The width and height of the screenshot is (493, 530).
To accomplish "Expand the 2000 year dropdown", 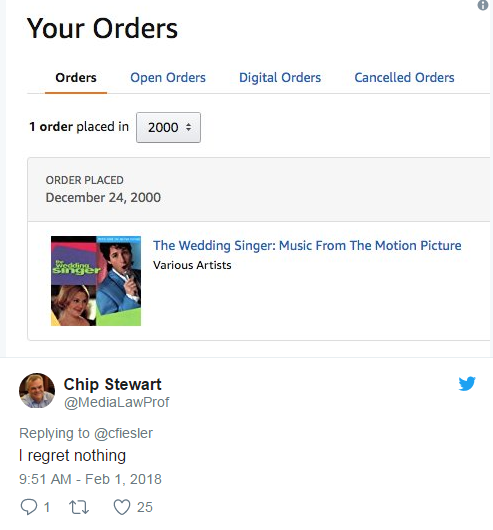I will tap(168, 127).
